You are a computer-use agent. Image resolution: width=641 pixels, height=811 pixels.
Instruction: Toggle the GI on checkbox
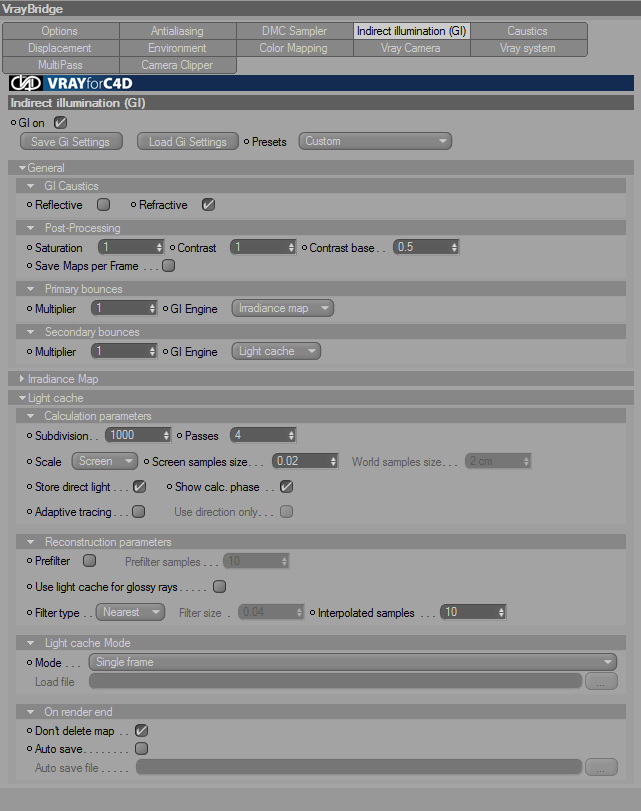tap(61, 123)
